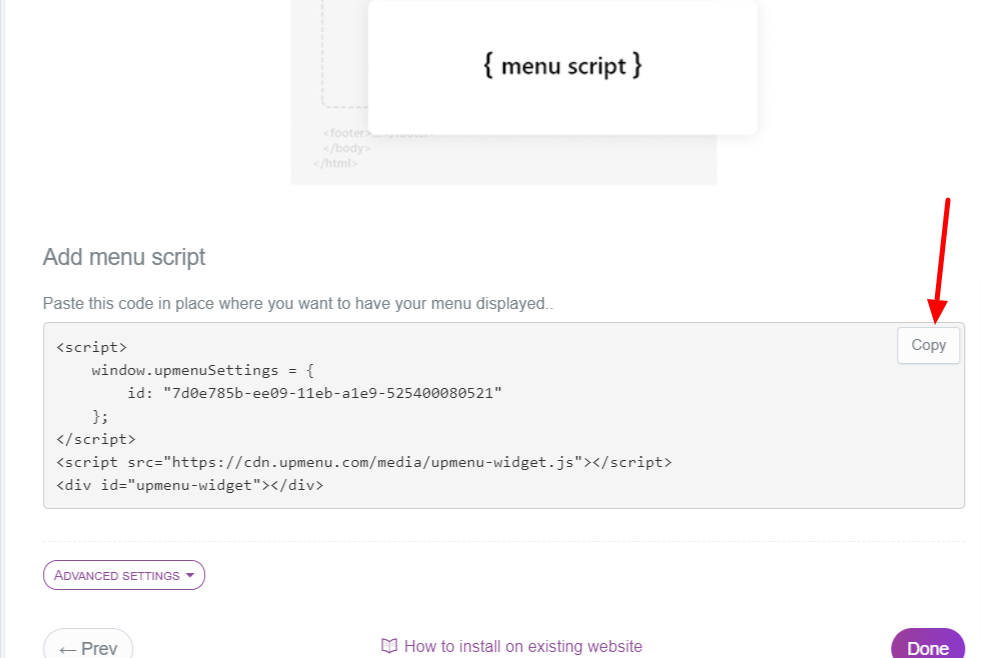
Task: Click the red arrow pointing at Copy
Action: (x=940, y=260)
